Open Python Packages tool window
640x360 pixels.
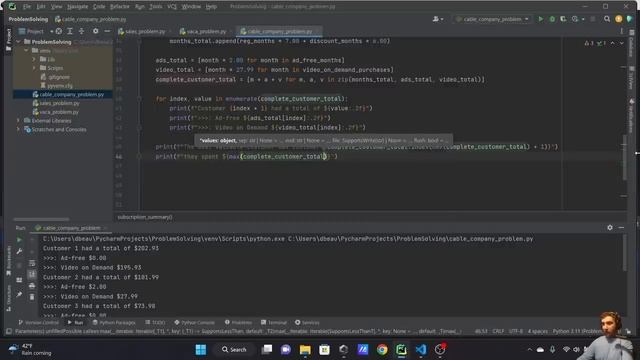click(114, 322)
